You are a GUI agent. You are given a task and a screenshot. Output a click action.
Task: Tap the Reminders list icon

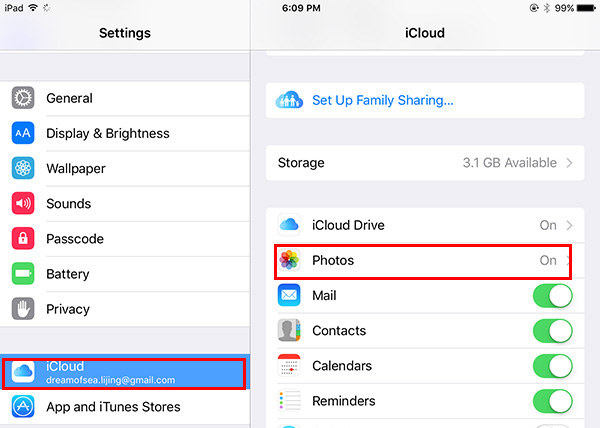pos(289,400)
